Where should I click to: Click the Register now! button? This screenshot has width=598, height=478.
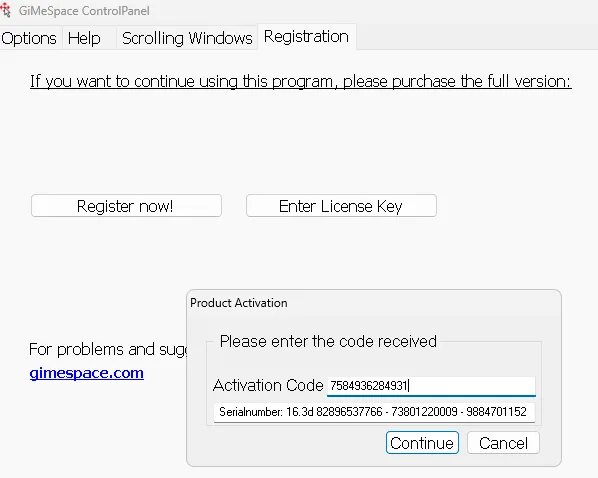126,206
